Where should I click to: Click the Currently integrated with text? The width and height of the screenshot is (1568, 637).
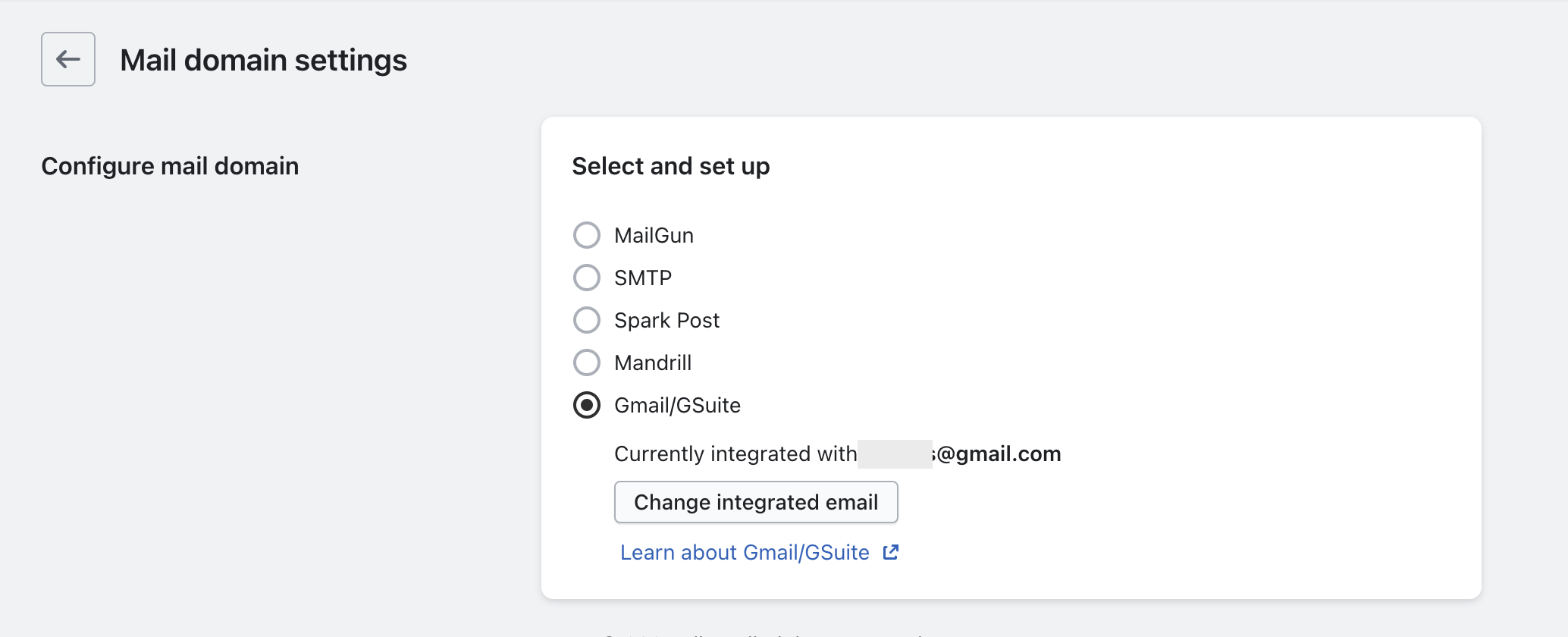coord(735,454)
